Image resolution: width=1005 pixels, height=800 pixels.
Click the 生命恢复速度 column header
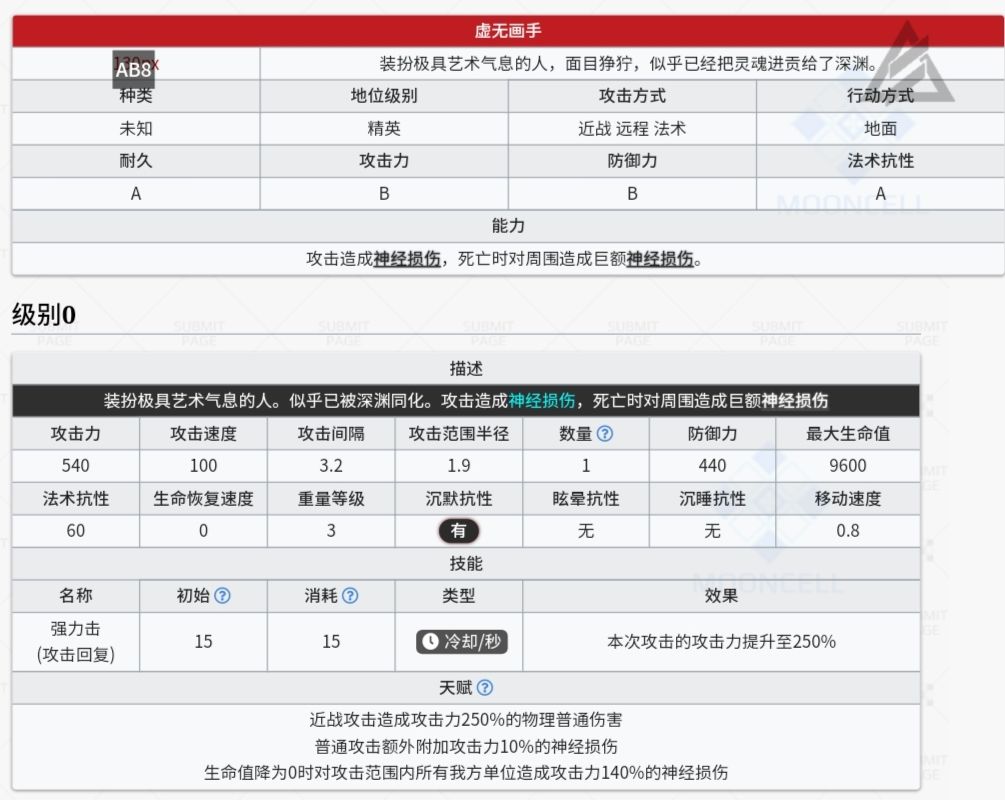(203, 499)
